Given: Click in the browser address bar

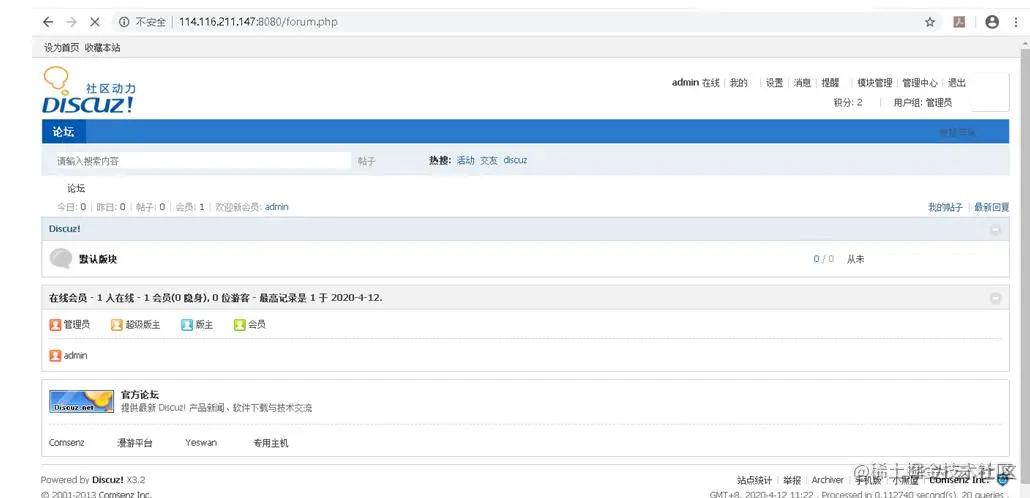Looking at the screenshot, I should tap(526, 22).
